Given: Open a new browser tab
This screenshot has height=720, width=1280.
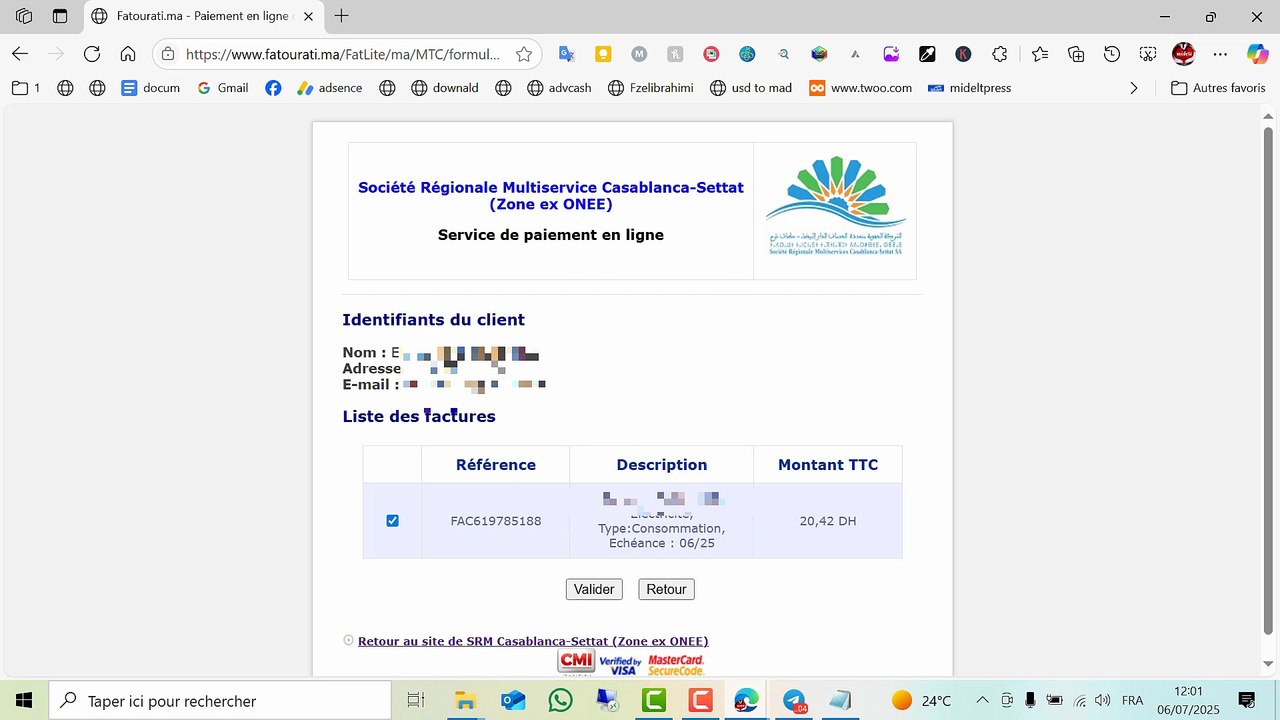Looking at the screenshot, I should point(342,16).
